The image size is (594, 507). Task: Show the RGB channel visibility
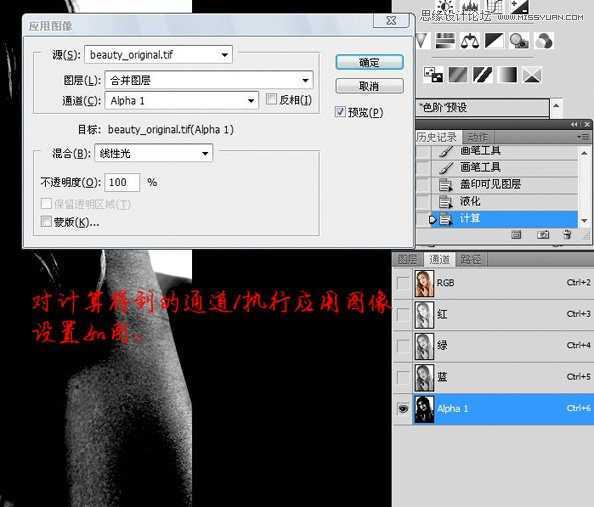[x=403, y=283]
